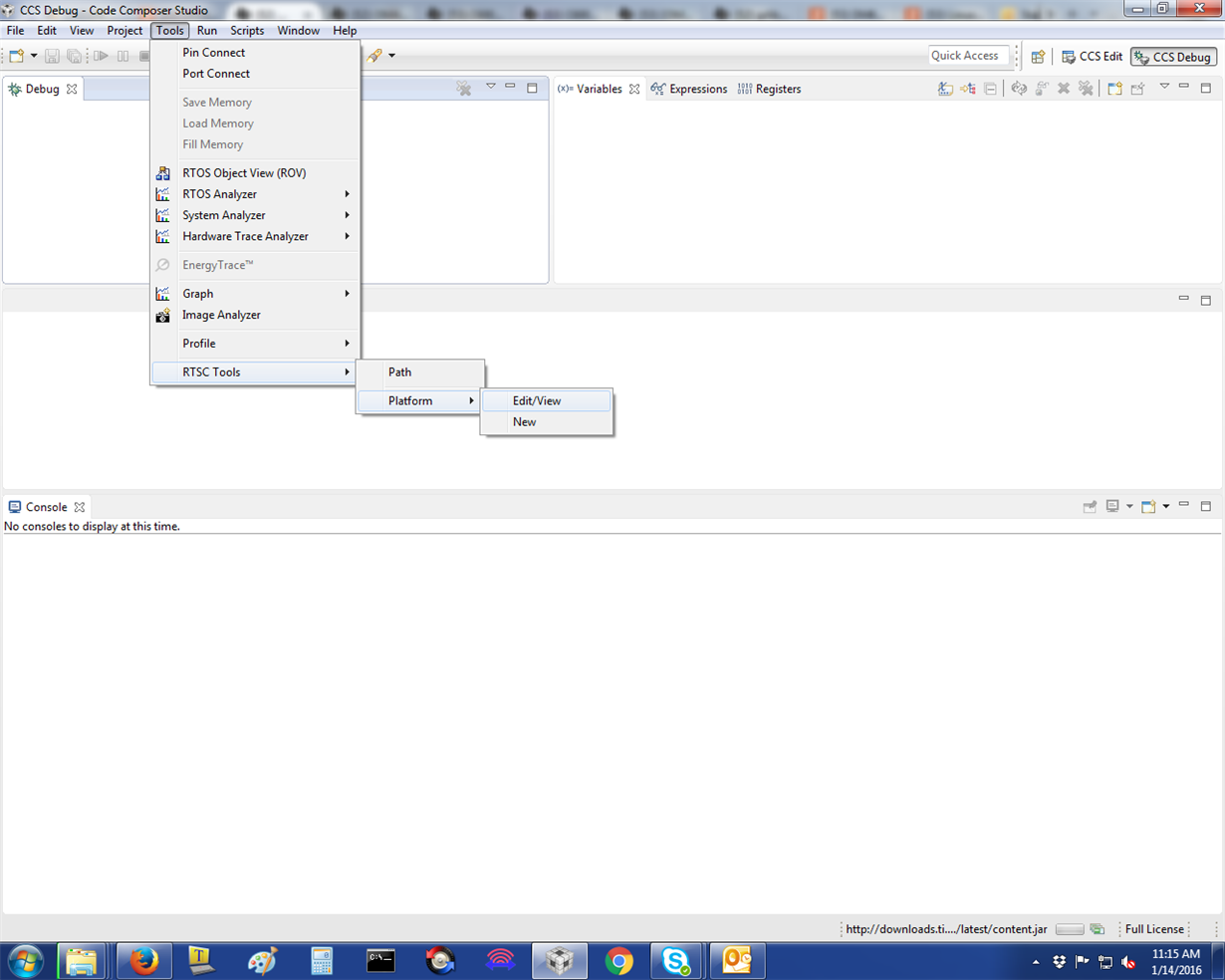Click the Refresh icon in Variables view
This screenshot has width=1225, height=980.
(x=1019, y=89)
